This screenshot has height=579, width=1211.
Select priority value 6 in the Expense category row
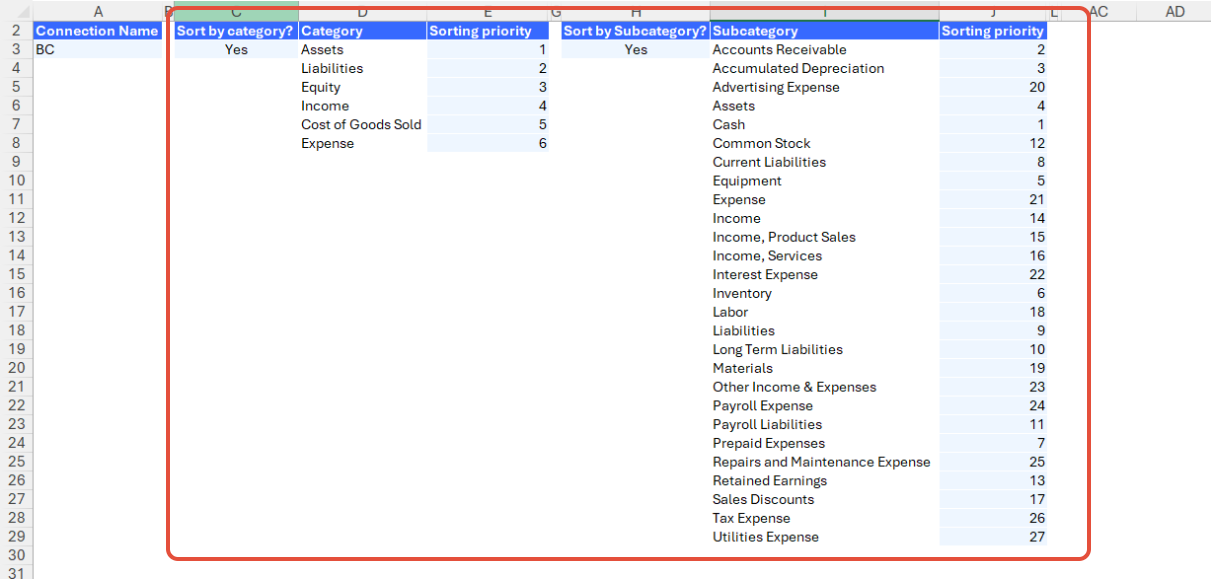[488, 143]
